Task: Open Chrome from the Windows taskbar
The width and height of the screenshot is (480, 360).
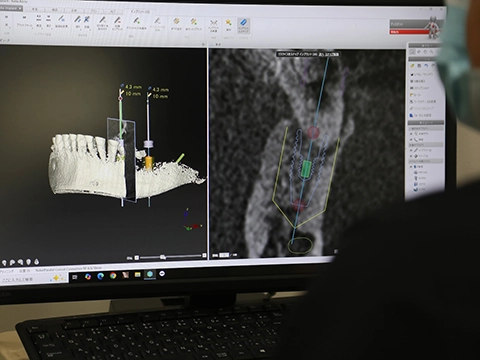Action: 113,276
